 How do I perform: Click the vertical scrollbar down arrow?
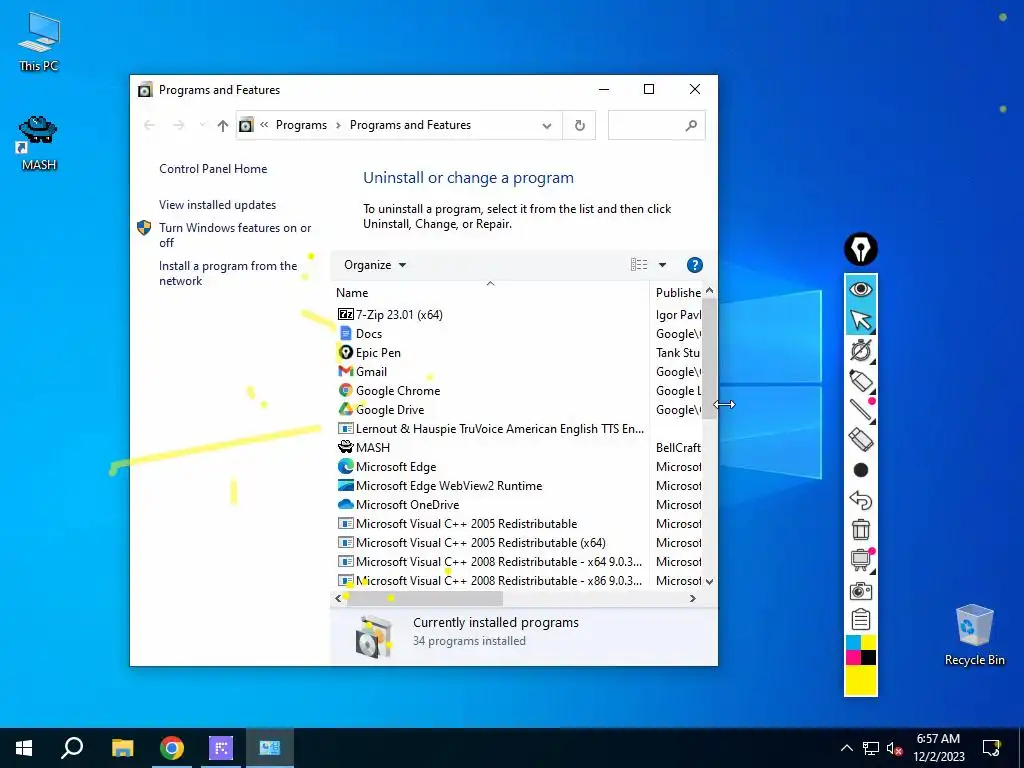click(709, 581)
